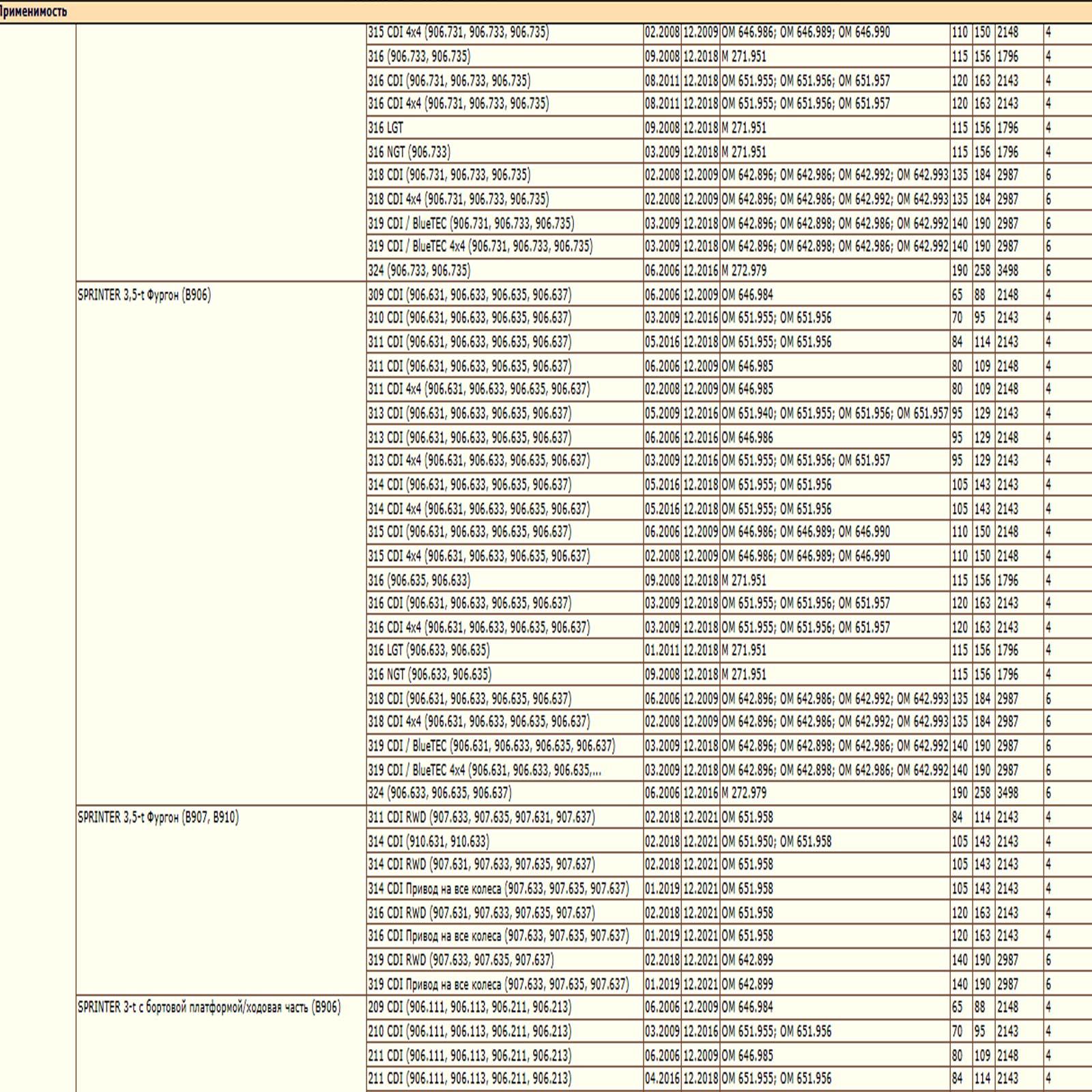Click the Применимость header
Viewport: 1092px width, 1092px height.
pos(33,12)
